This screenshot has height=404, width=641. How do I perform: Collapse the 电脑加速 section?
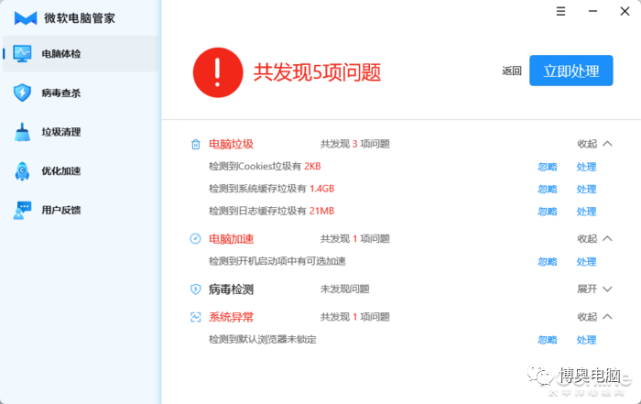click(594, 239)
